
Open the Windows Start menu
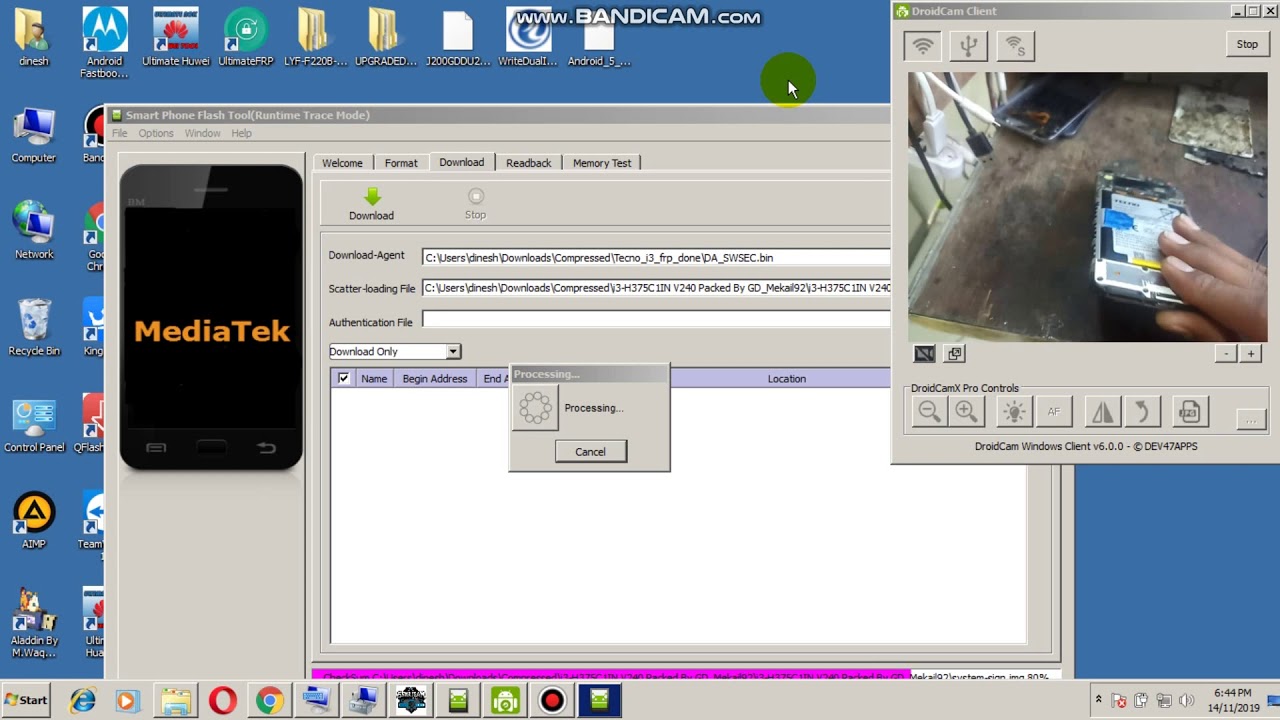26,700
